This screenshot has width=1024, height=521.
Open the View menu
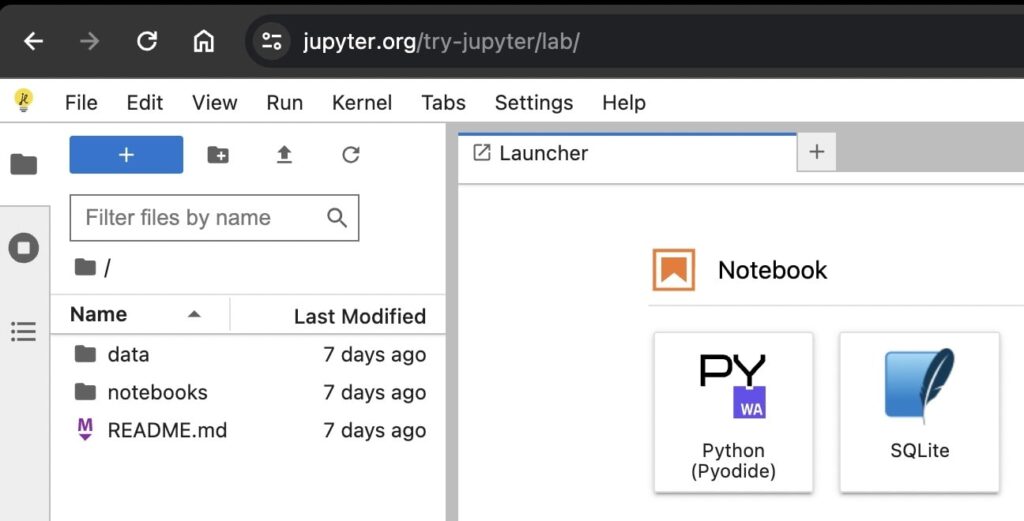(214, 103)
